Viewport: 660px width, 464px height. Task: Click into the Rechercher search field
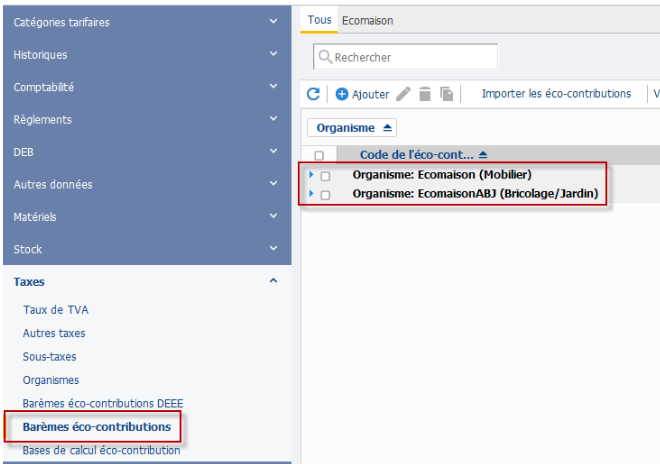(405, 56)
